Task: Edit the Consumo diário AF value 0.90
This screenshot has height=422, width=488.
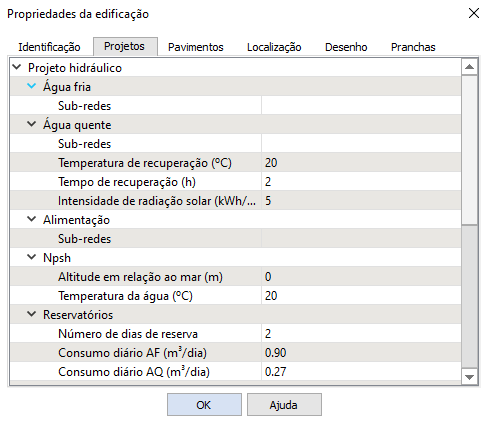Action: tap(361, 353)
